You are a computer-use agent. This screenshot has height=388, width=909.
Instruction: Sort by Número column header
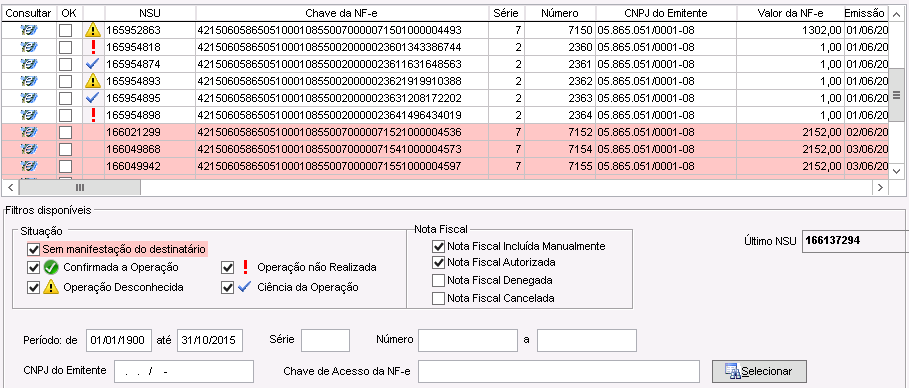561,13
